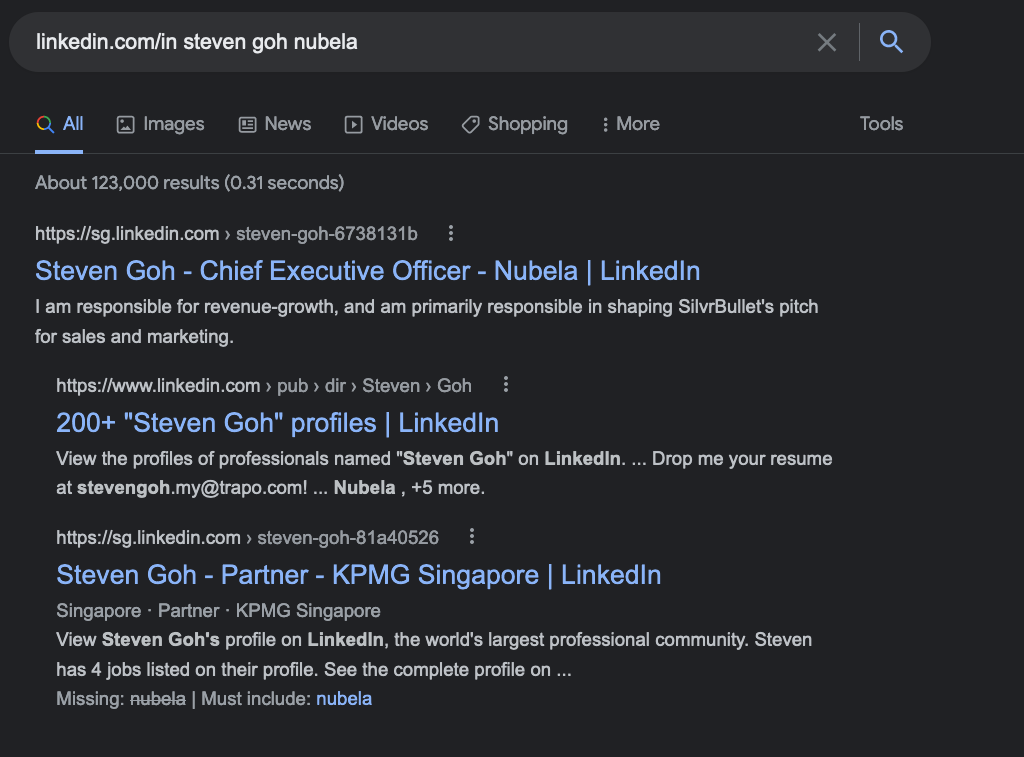This screenshot has height=757, width=1024.
Task: Switch to the News tab
Action: tap(275, 124)
